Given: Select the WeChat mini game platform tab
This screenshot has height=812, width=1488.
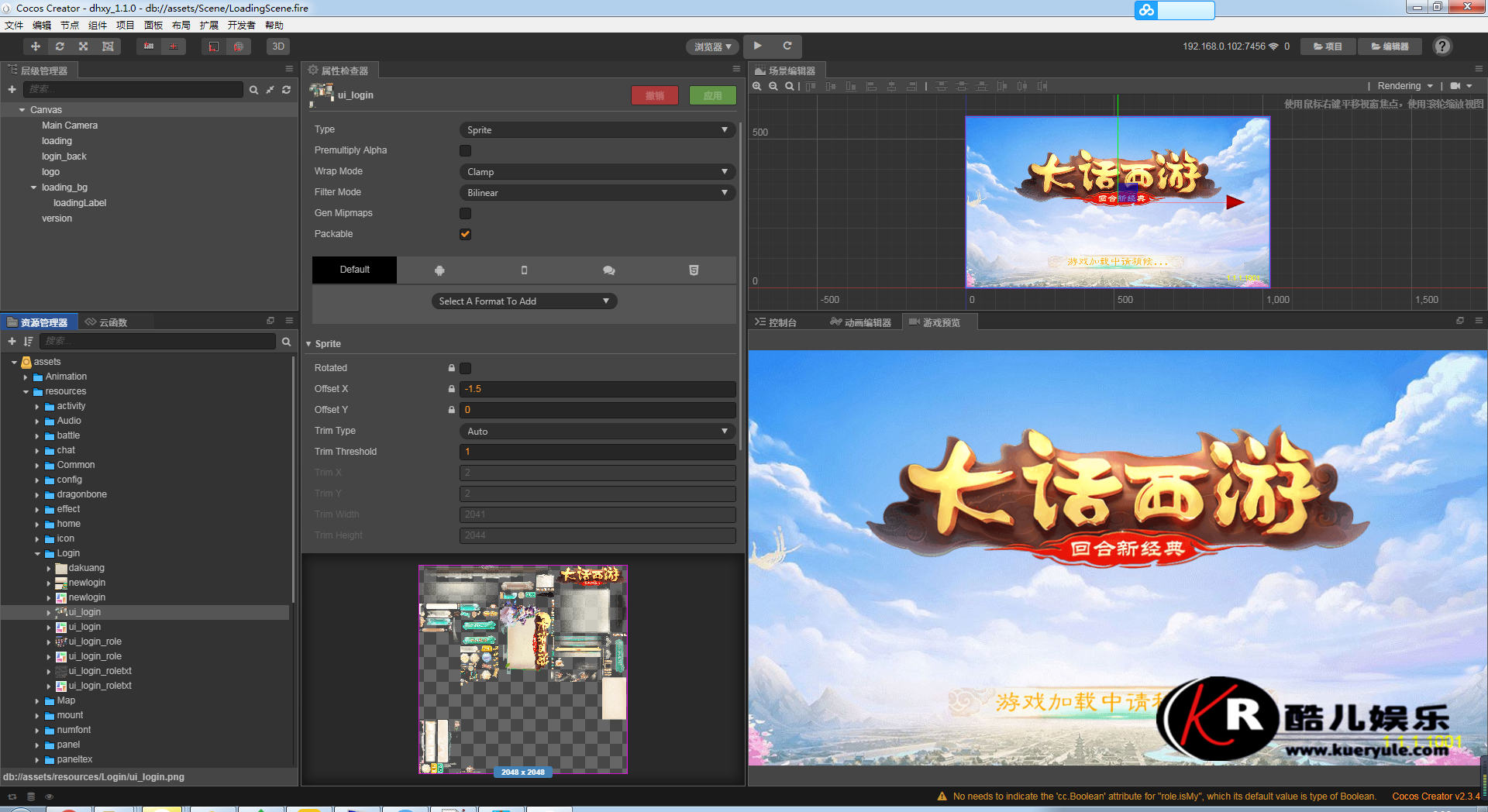Looking at the screenshot, I should [609, 270].
